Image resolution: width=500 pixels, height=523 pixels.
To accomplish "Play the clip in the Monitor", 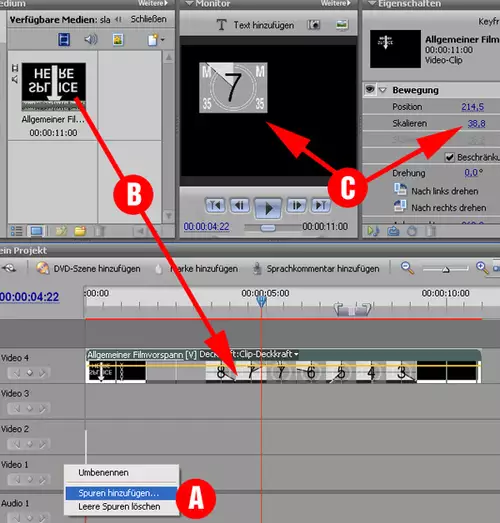I will point(268,208).
